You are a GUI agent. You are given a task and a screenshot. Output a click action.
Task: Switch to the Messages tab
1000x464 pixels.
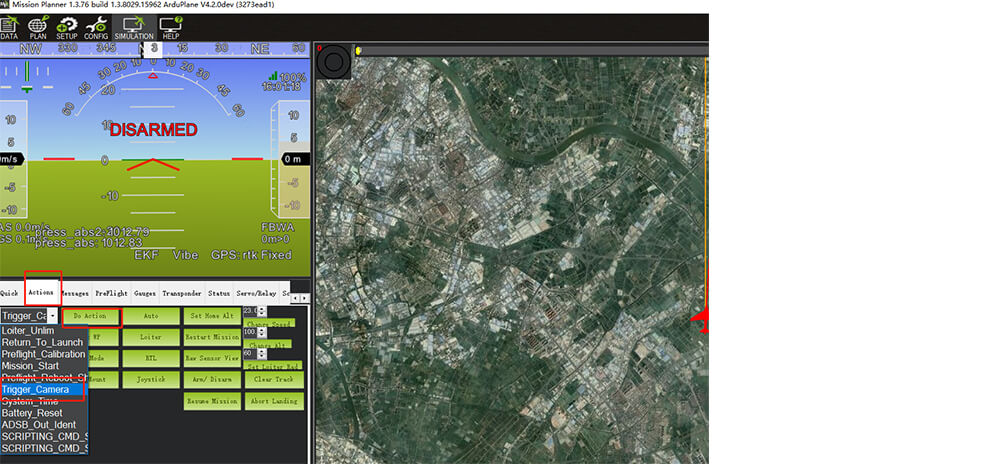tap(74, 293)
